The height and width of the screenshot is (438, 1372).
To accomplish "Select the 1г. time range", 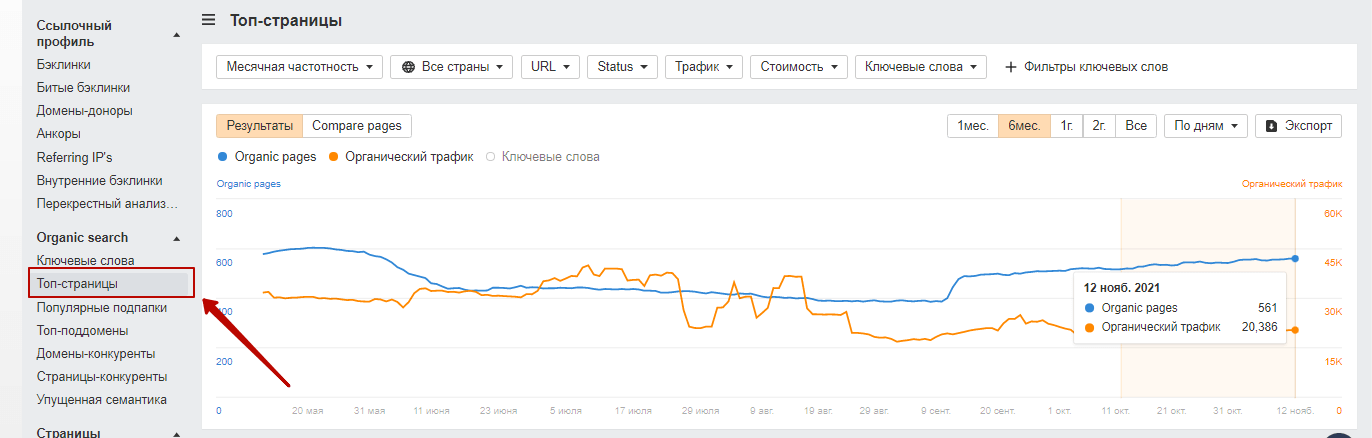I will pyautogui.click(x=1067, y=126).
